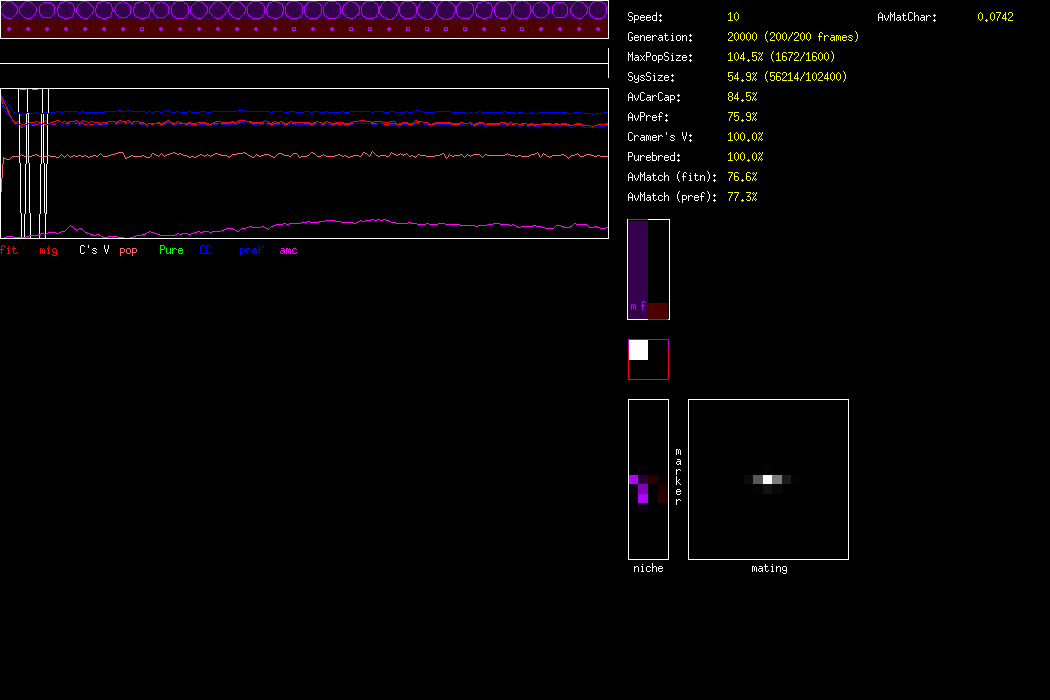
Task: Click the 'mig' legend label
Action: (x=48, y=250)
